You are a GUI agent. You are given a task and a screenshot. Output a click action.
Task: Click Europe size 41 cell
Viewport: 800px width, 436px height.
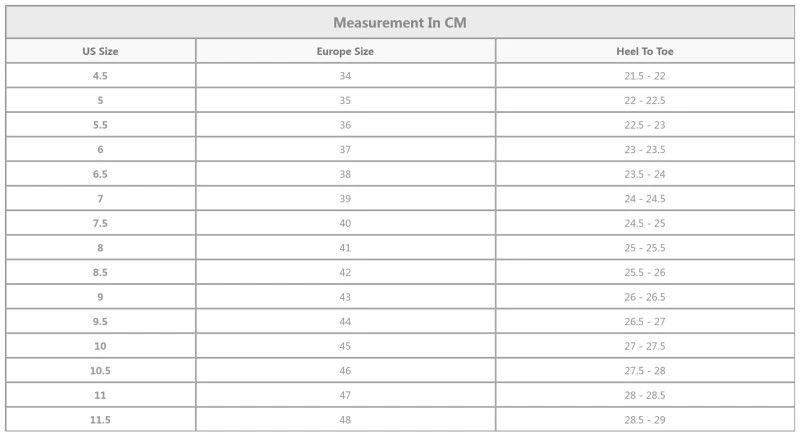[345, 248]
